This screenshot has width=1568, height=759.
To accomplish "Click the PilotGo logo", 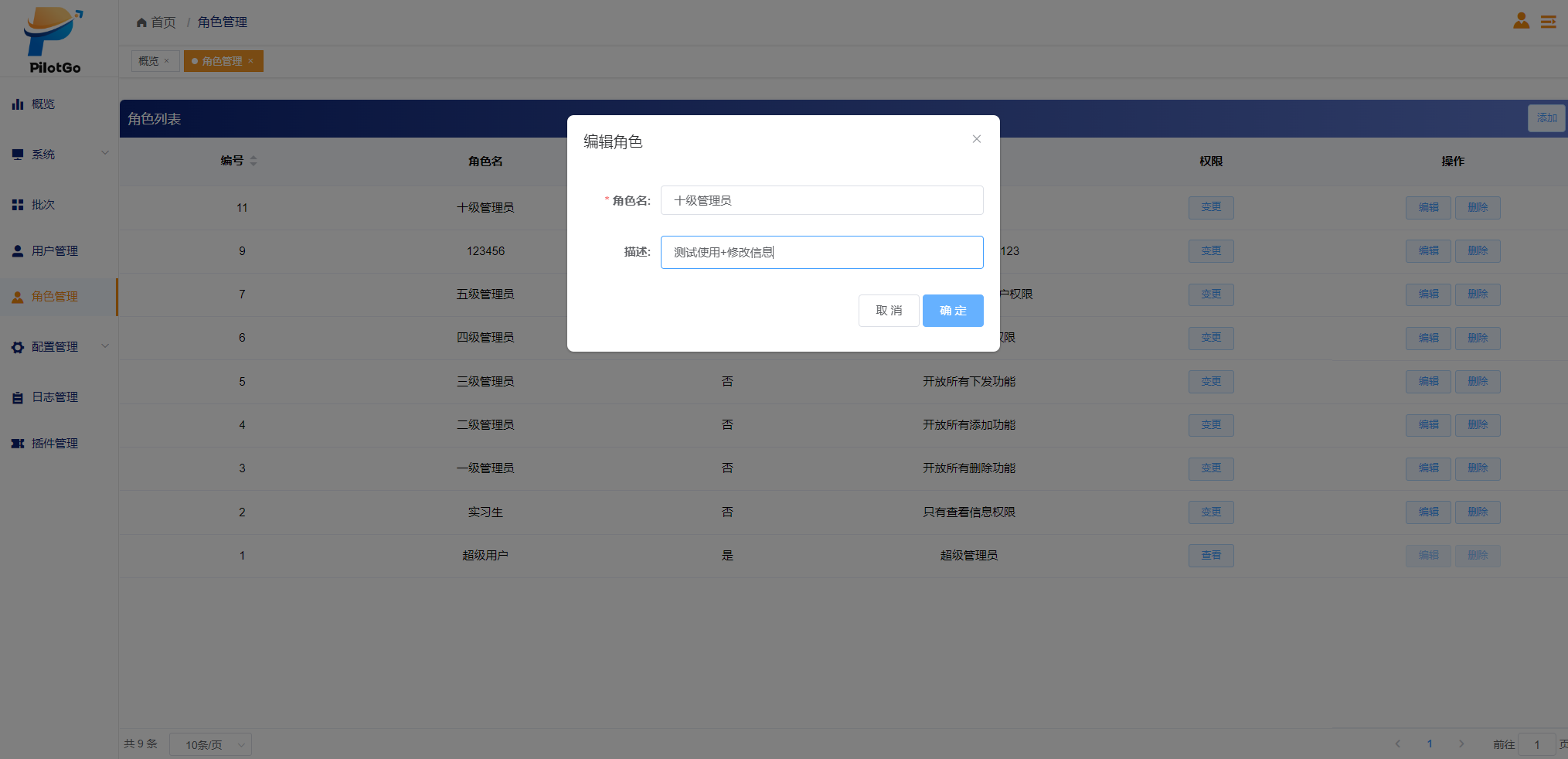I will pyautogui.click(x=54, y=40).
